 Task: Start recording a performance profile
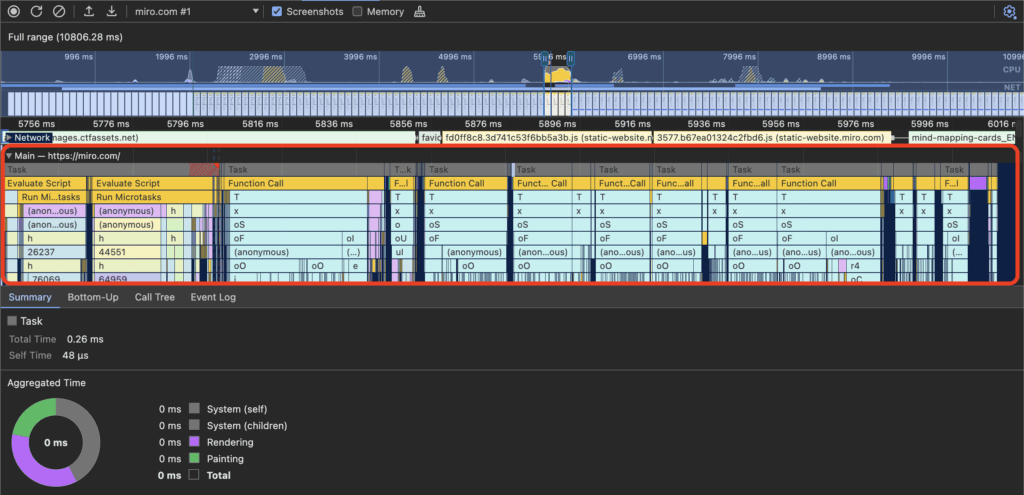[x=14, y=12]
